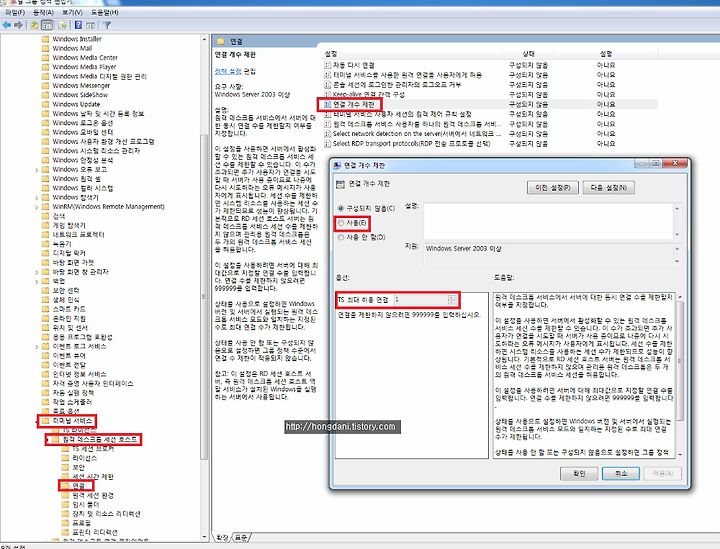720x549 pixels.
Task: Click the Back arrow in toolbar
Action: pos(6,25)
